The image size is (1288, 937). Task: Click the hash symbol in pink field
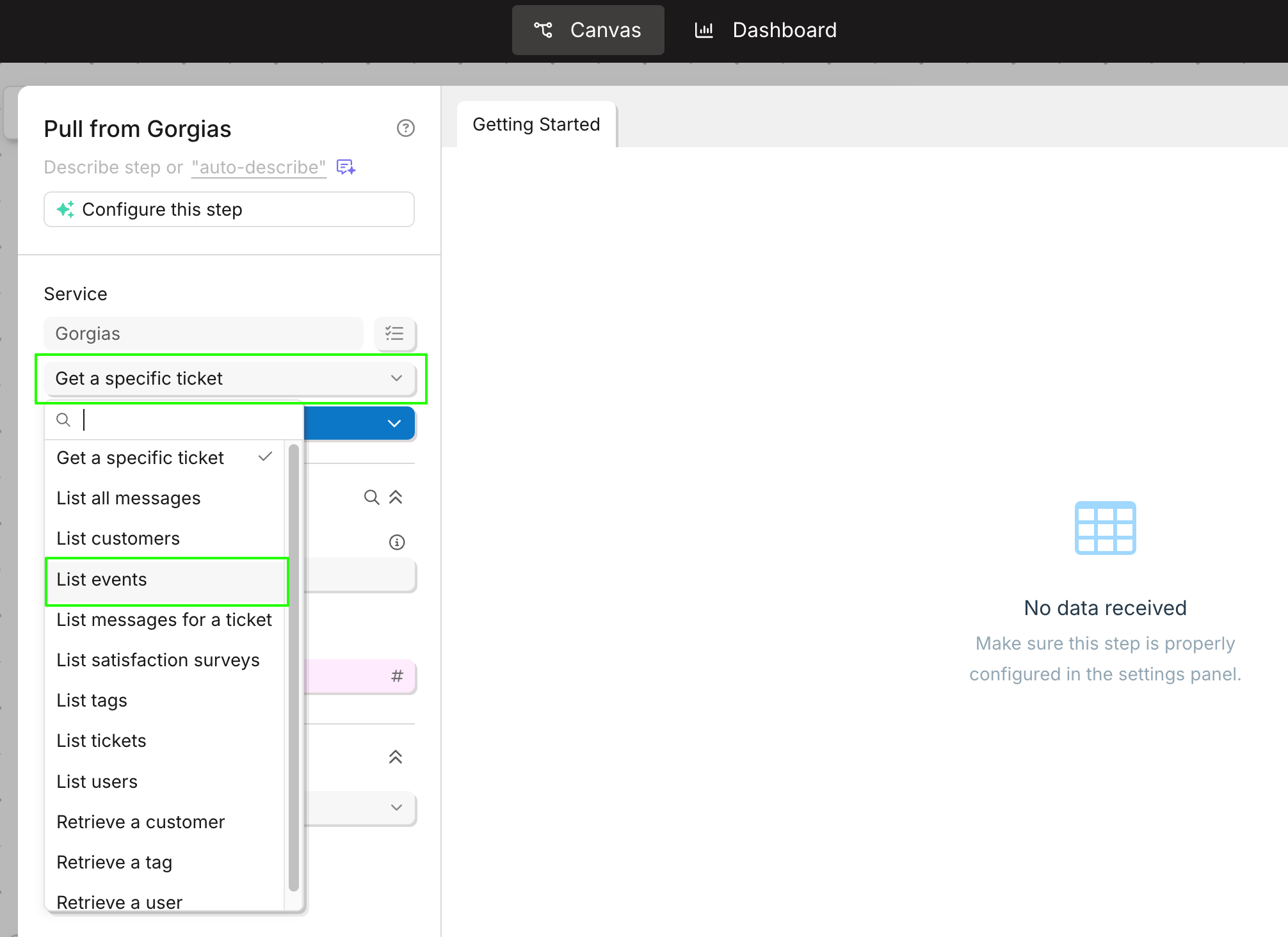click(397, 676)
